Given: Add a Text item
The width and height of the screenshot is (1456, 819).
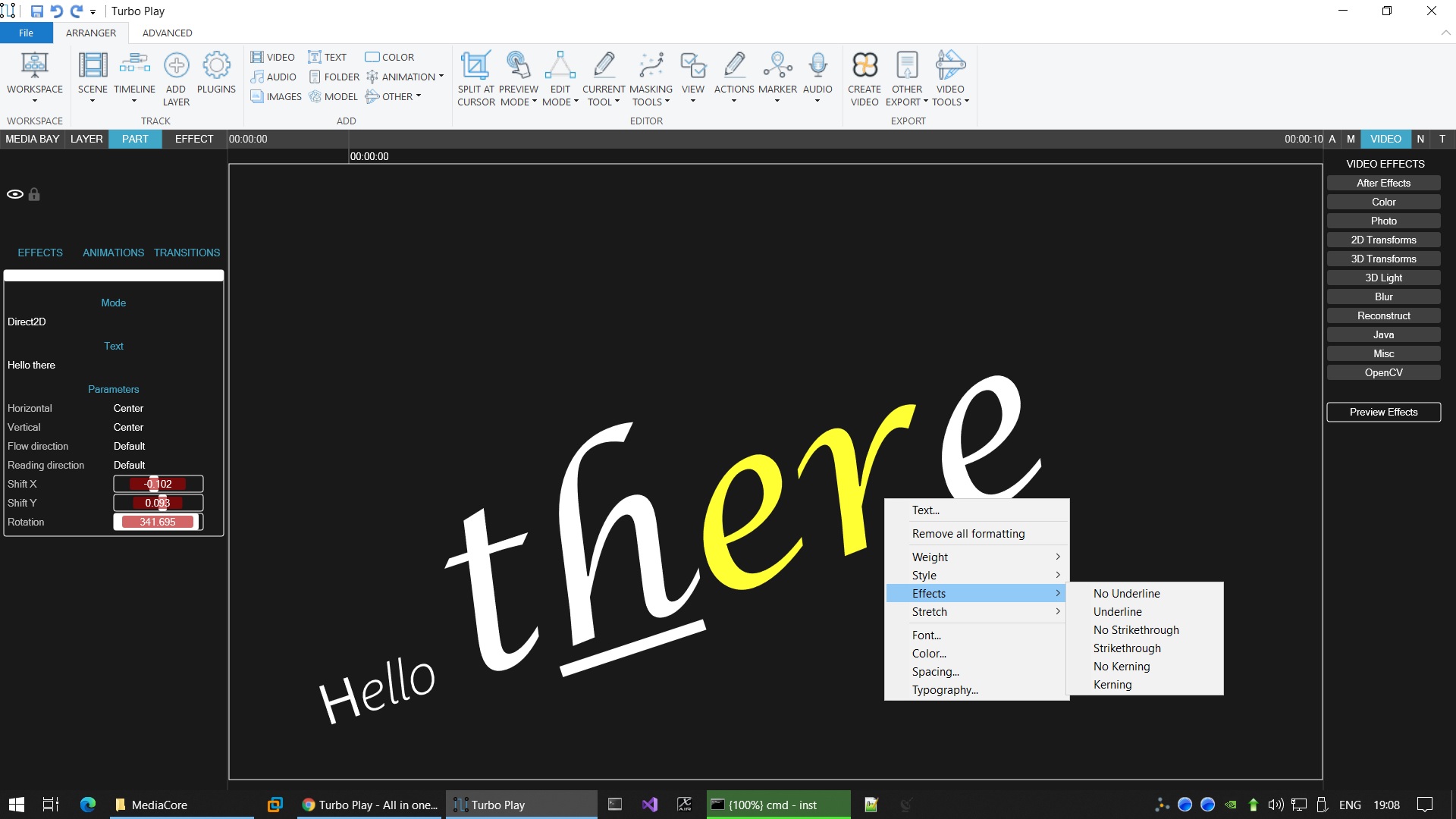Looking at the screenshot, I should tap(328, 57).
